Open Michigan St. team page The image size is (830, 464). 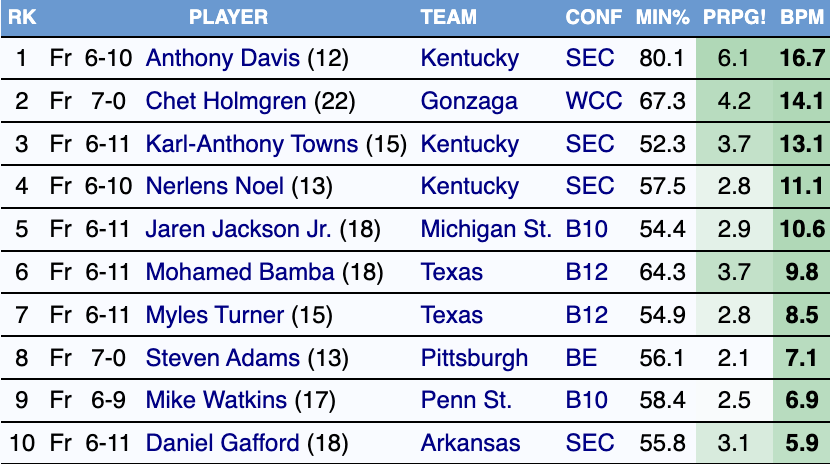tap(486, 229)
